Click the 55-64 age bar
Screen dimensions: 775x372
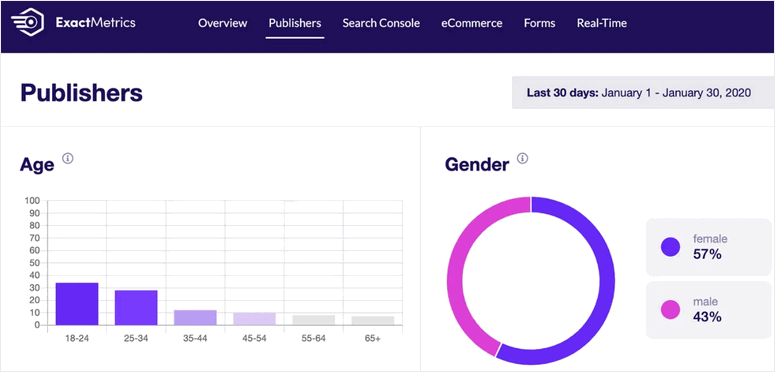click(313, 320)
